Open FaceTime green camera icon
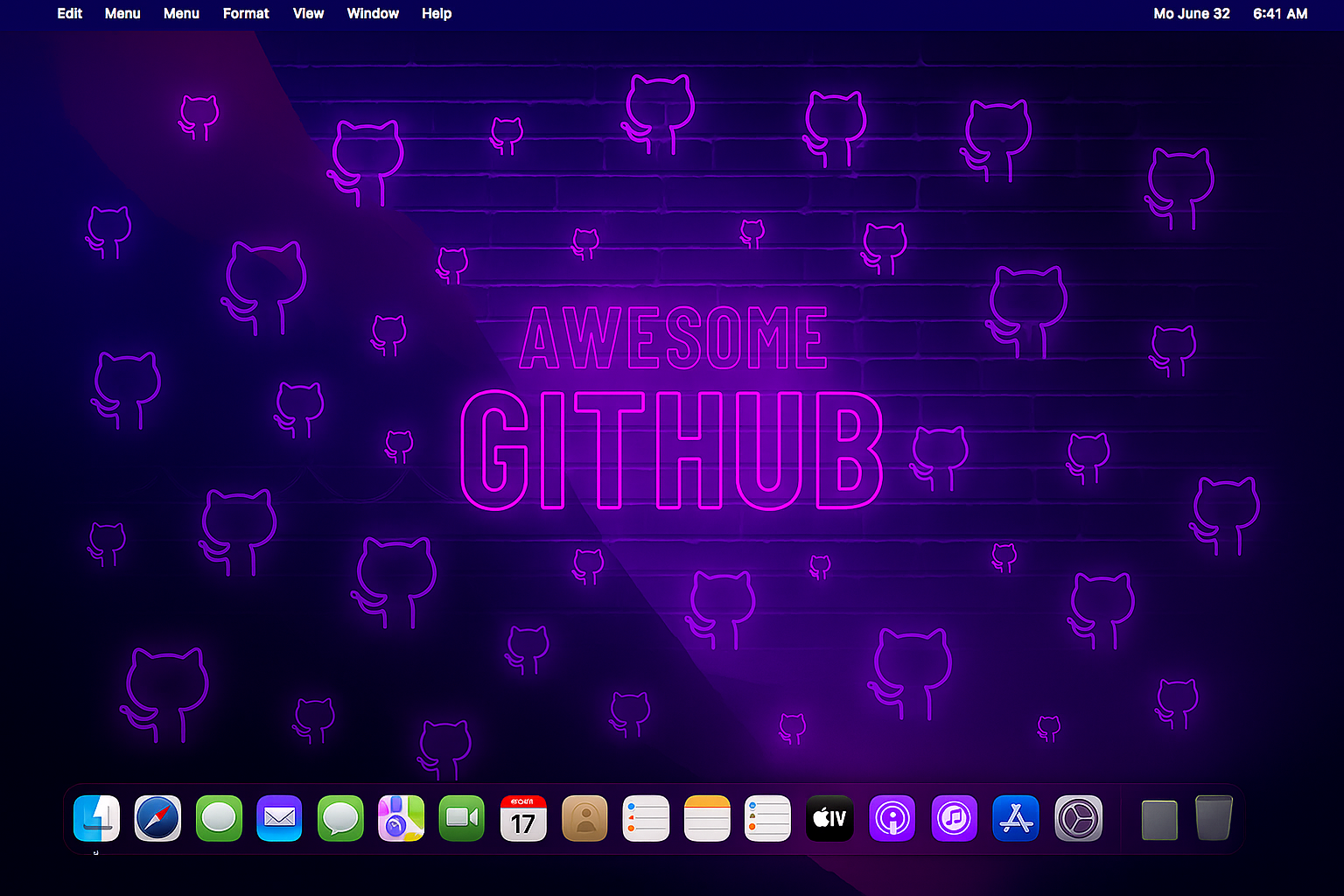The width and height of the screenshot is (1344, 896). (461, 818)
